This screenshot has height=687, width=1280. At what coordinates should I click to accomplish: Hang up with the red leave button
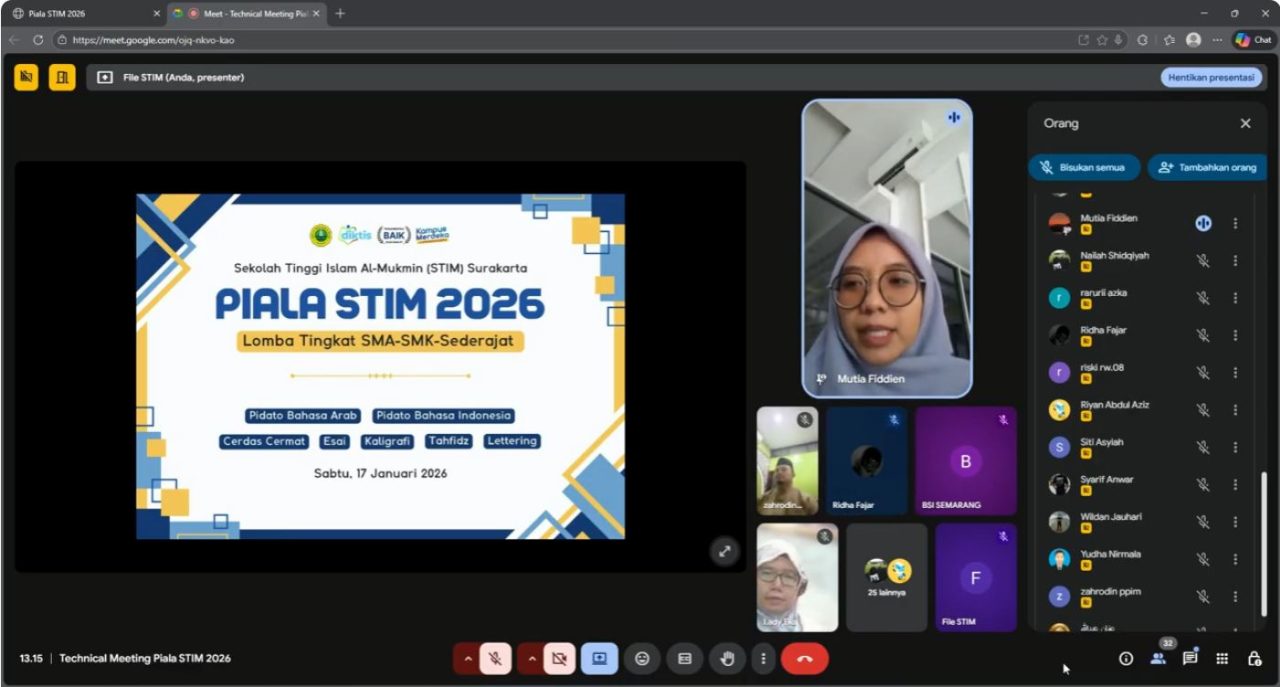point(804,659)
